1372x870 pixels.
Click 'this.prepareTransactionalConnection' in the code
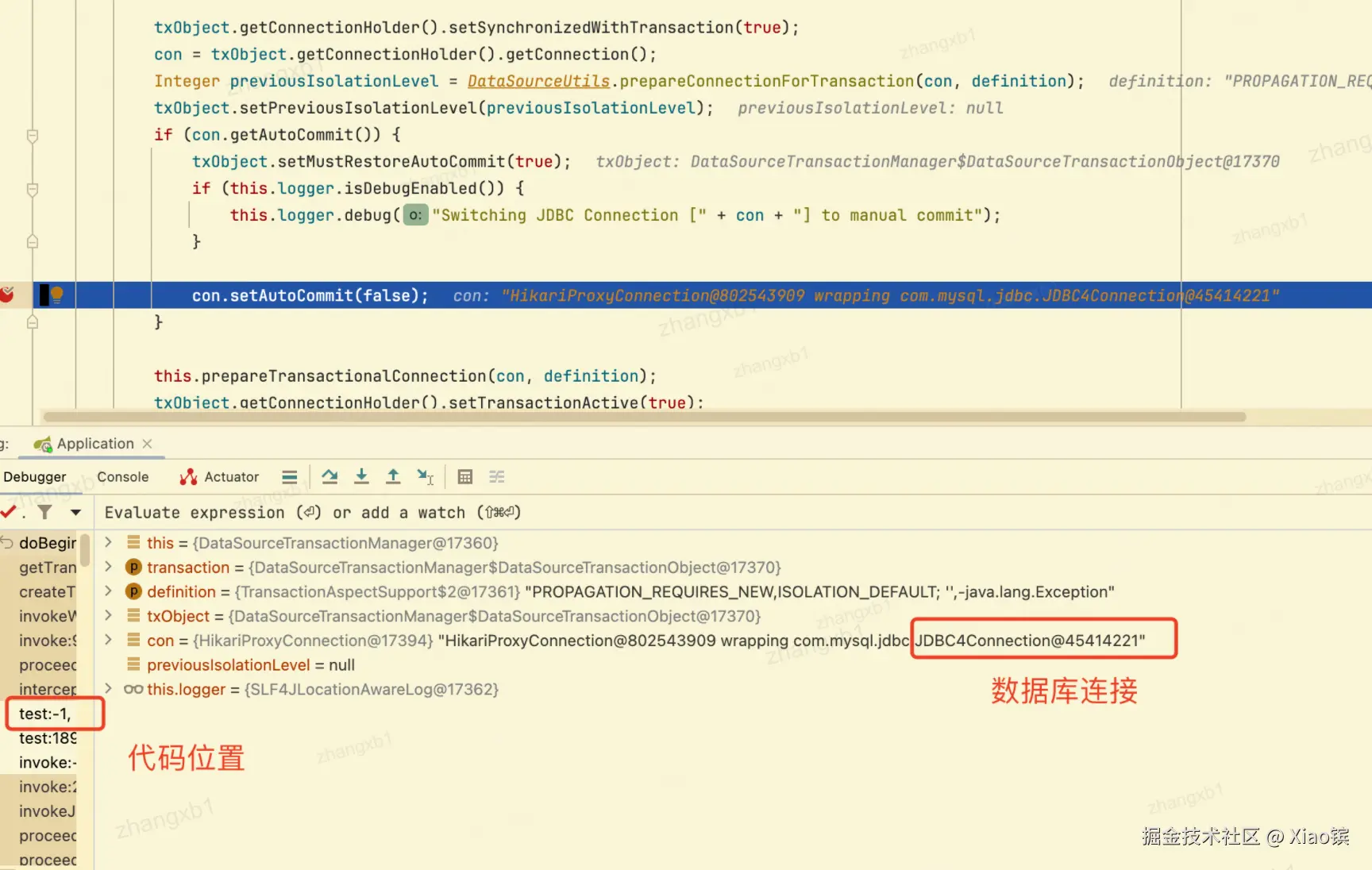click(x=320, y=376)
